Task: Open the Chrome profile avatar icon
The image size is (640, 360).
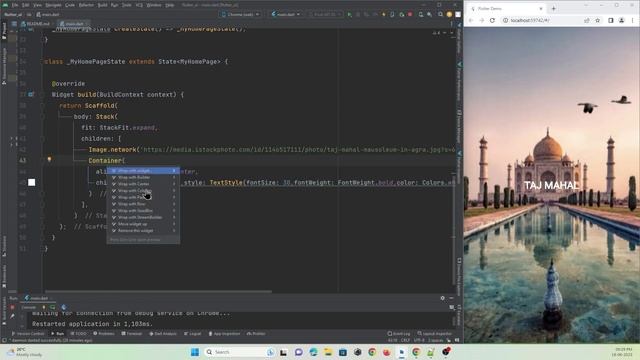Action: pos(621,20)
